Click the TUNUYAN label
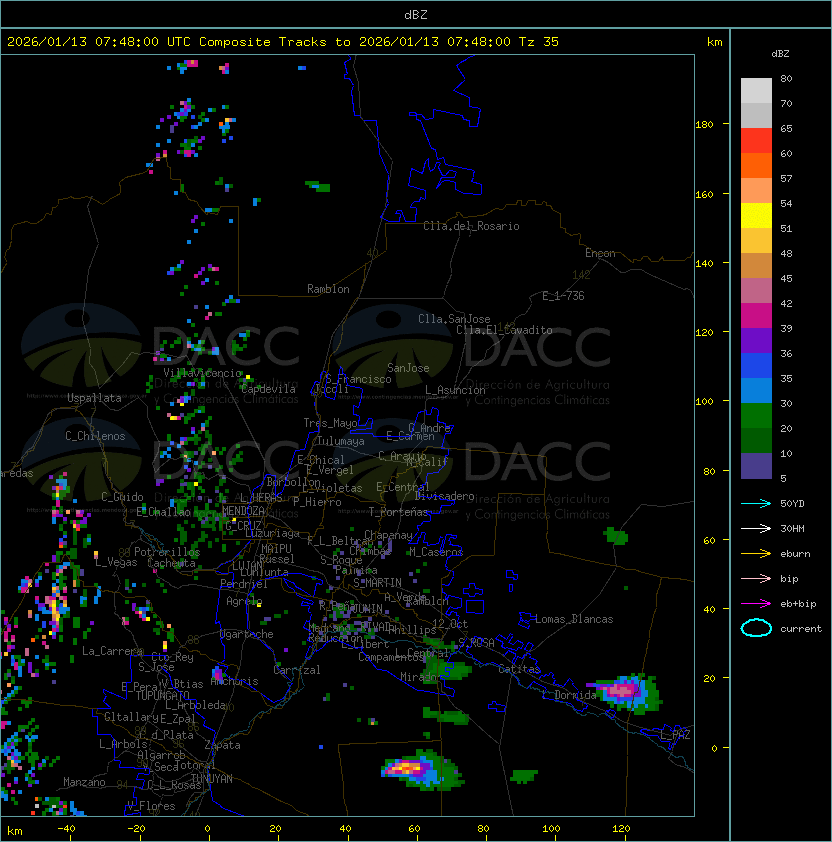Image resolution: width=832 pixels, height=842 pixels. (x=212, y=779)
